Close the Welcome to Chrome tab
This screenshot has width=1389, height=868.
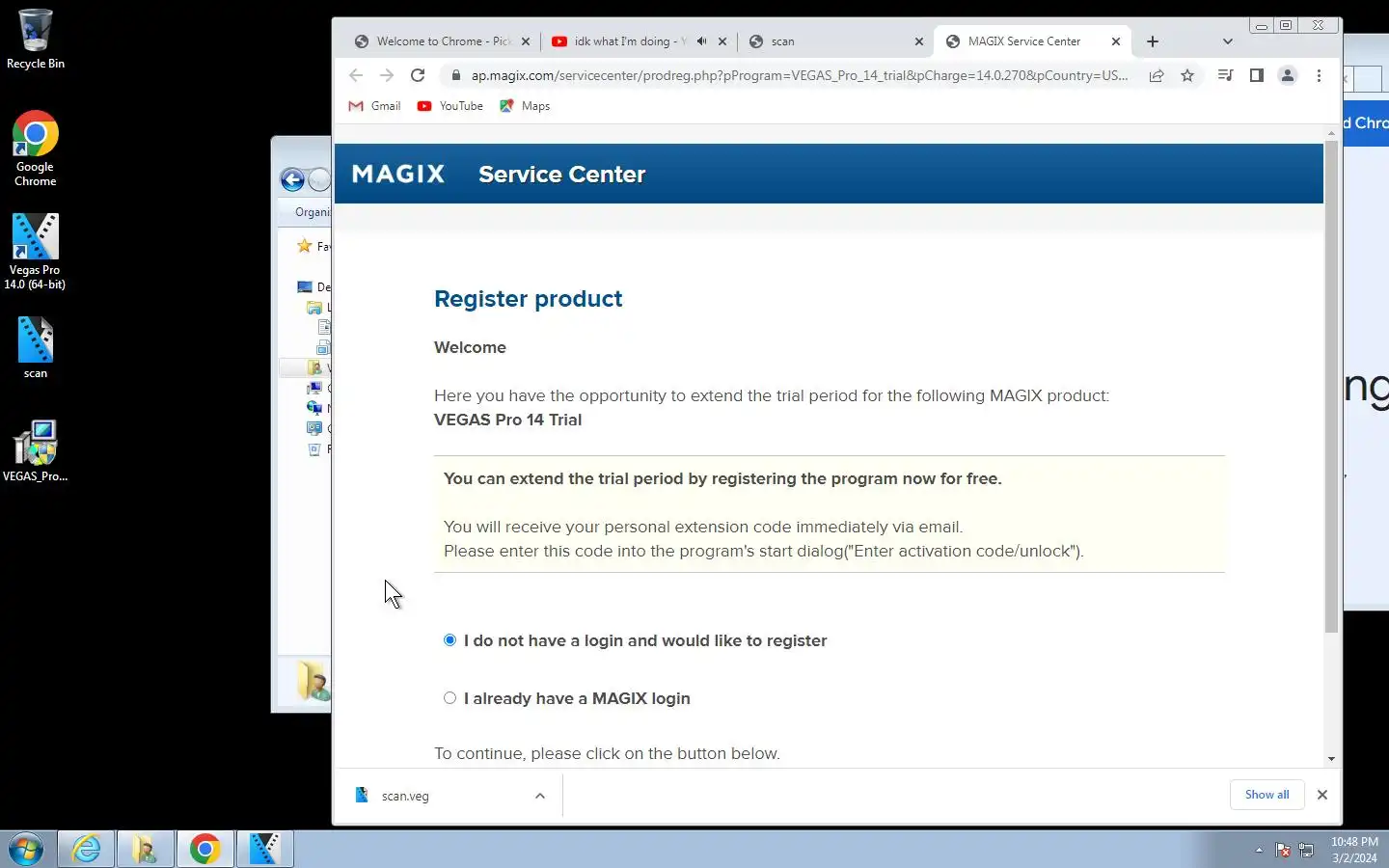[x=526, y=41]
